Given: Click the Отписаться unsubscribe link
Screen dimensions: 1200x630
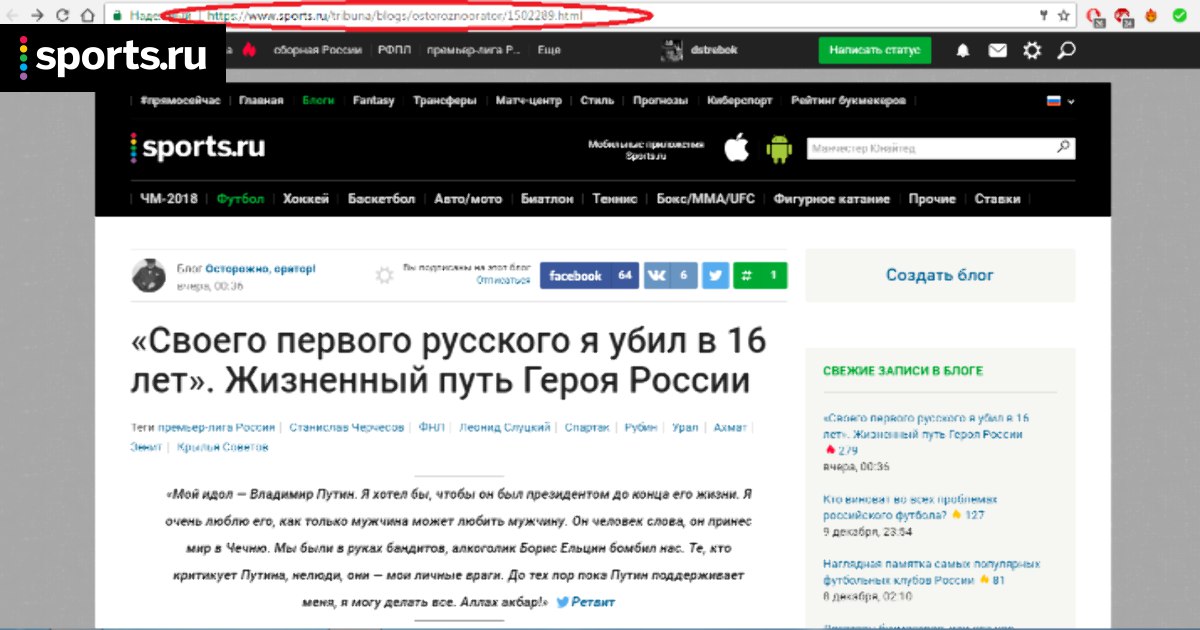Looking at the screenshot, I should click(x=503, y=281).
